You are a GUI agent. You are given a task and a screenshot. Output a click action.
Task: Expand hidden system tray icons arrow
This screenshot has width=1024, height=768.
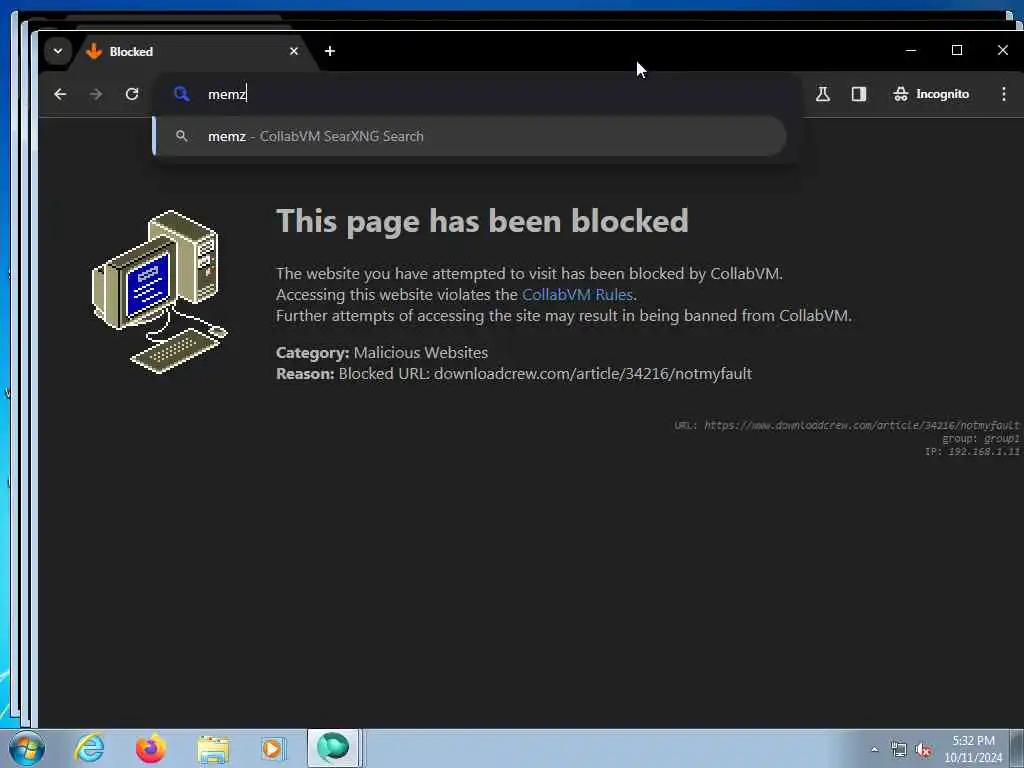point(874,749)
